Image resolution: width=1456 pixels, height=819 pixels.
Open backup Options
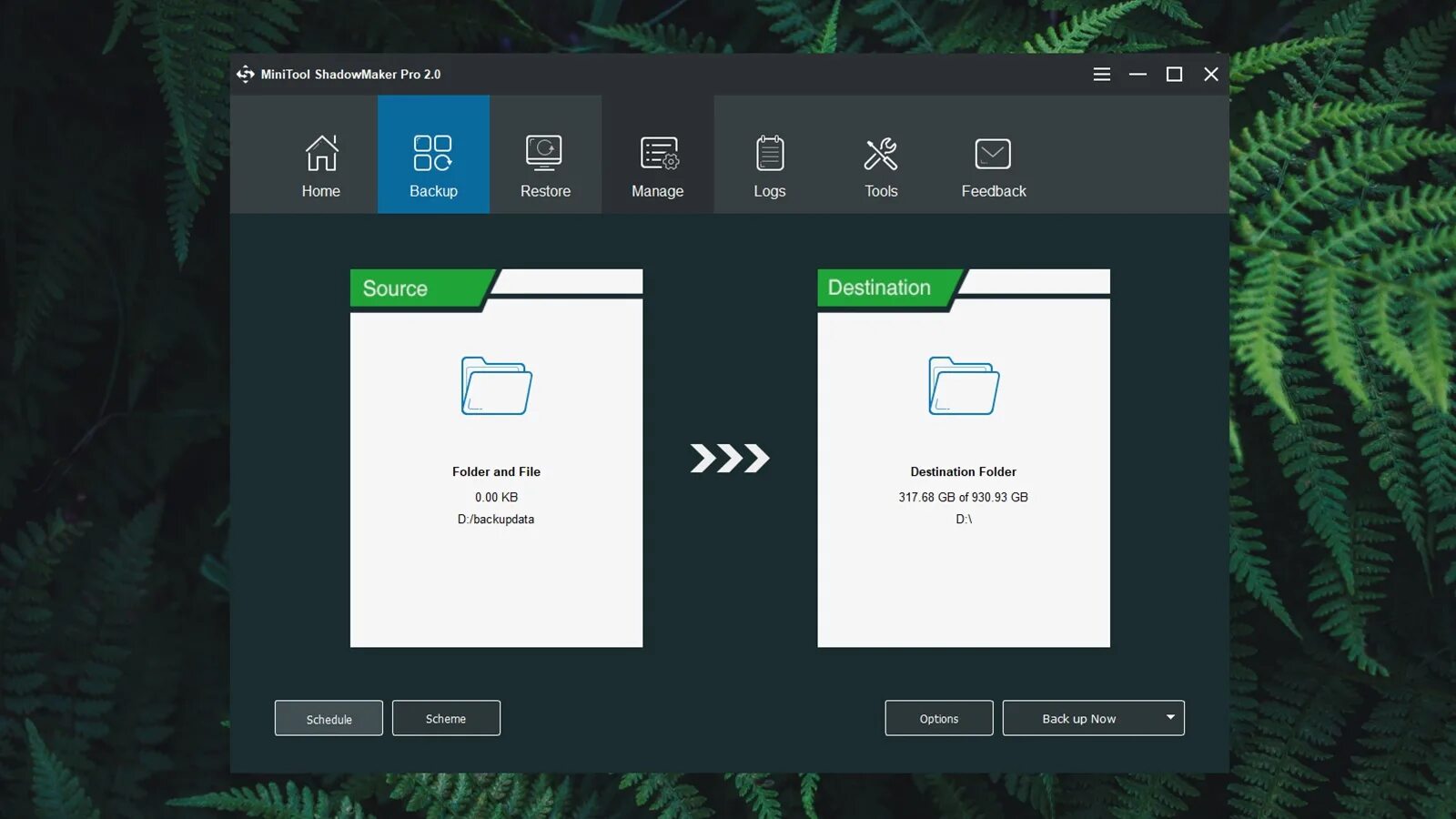click(939, 718)
